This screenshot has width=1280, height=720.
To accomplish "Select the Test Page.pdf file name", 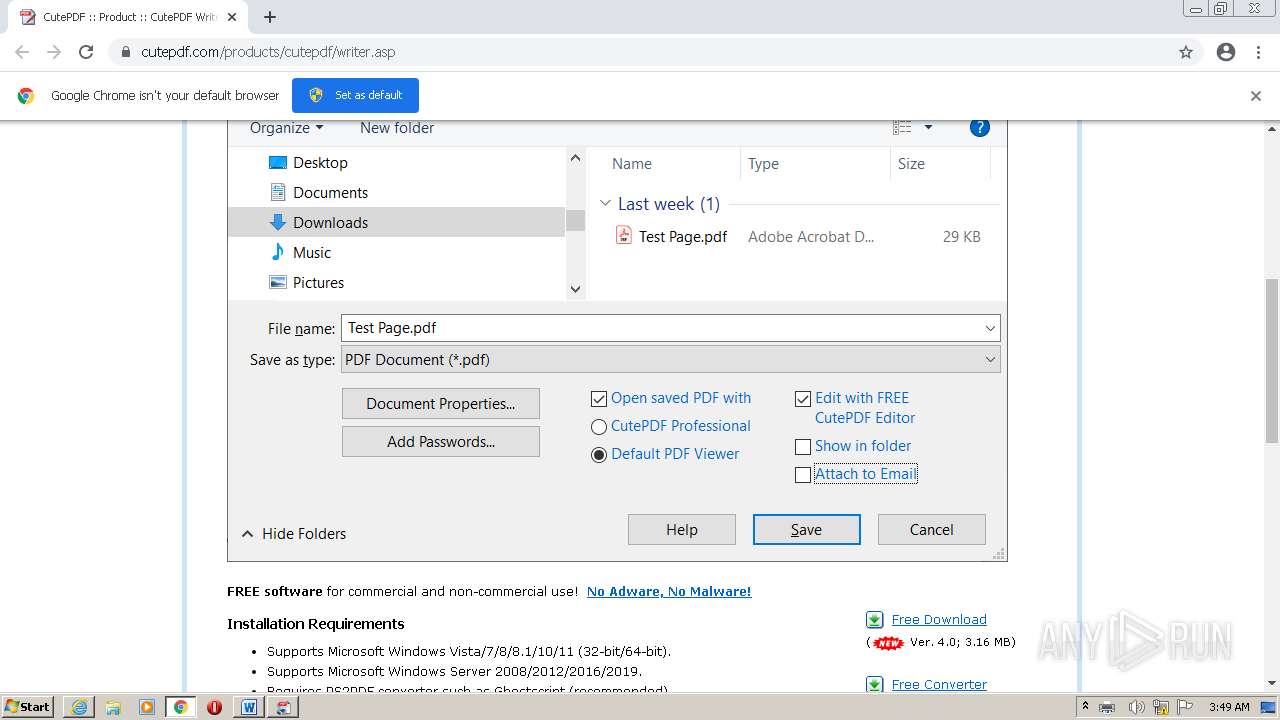I will 683,237.
